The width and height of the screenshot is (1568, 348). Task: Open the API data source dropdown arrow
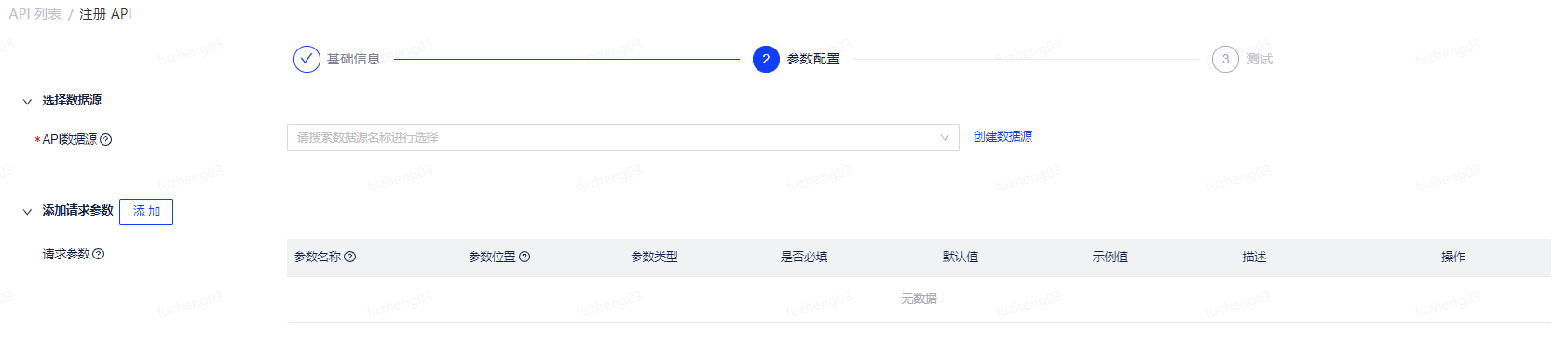pyautogui.click(x=944, y=137)
